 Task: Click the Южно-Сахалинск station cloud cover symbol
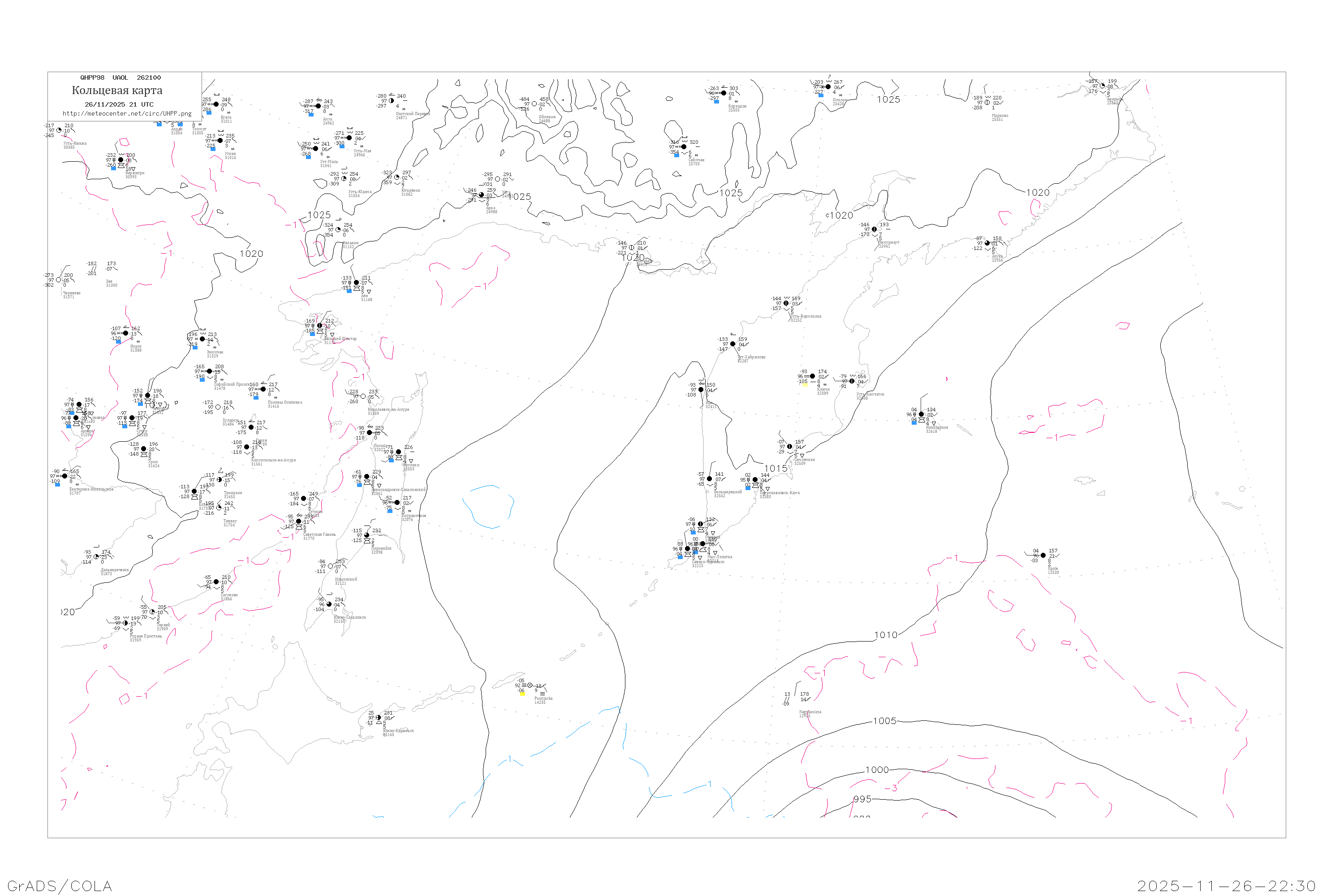329,604
